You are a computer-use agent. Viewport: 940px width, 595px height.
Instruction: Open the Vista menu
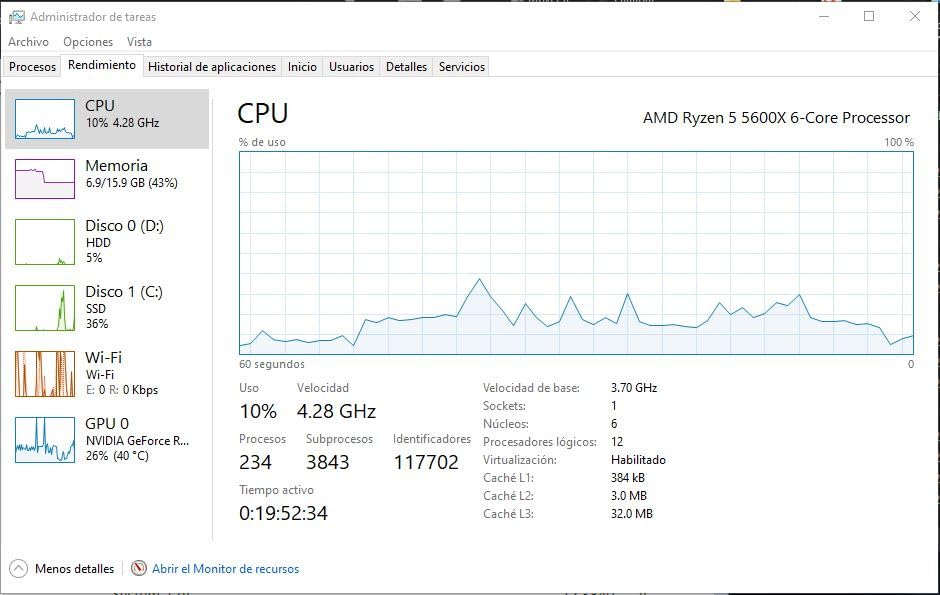point(139,42)
